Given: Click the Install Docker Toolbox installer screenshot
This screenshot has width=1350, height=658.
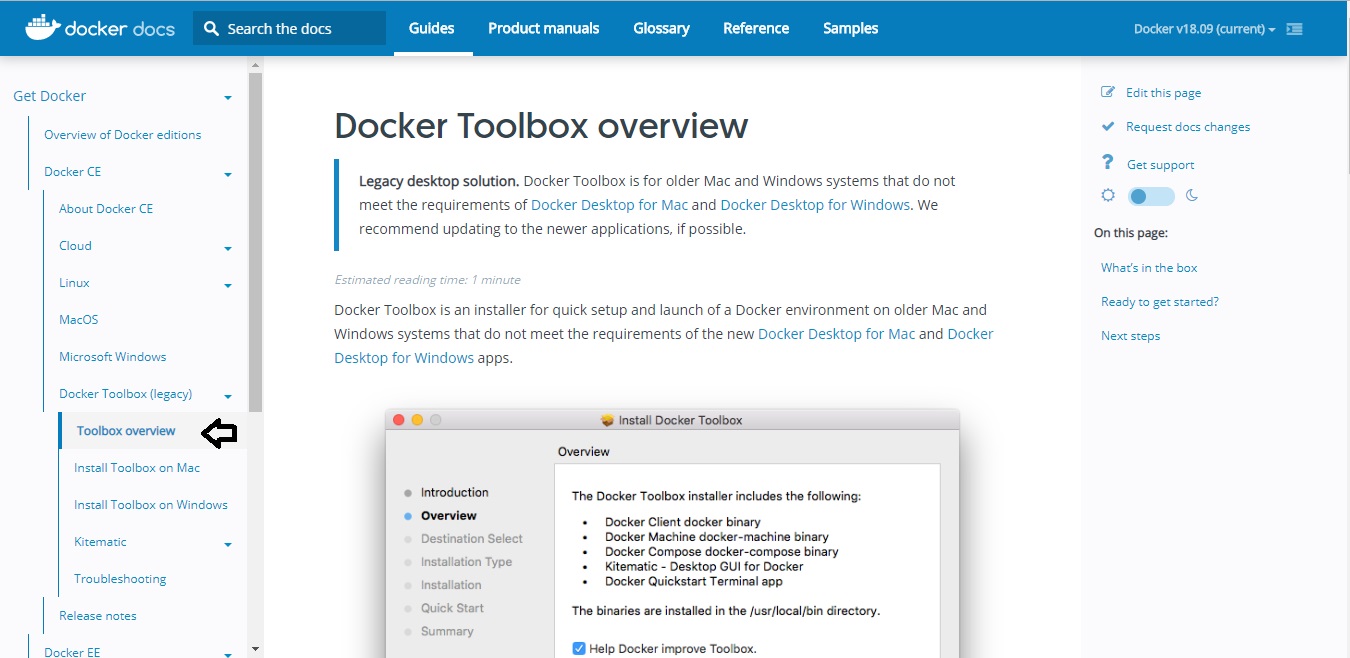Looking at the screenshot, I should pos(672,533).
